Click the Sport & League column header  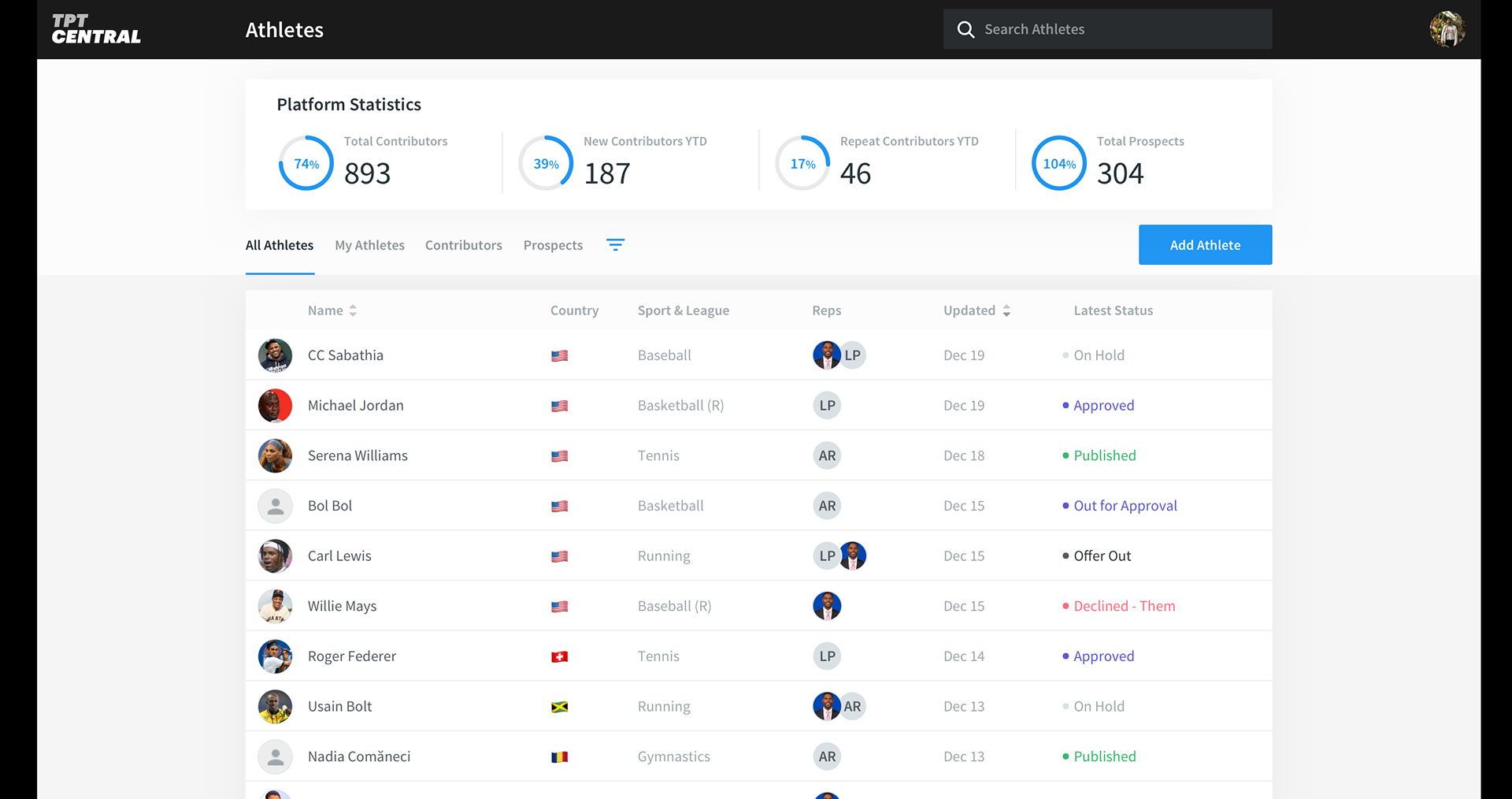pyautogui.click(x=684, y=310)
